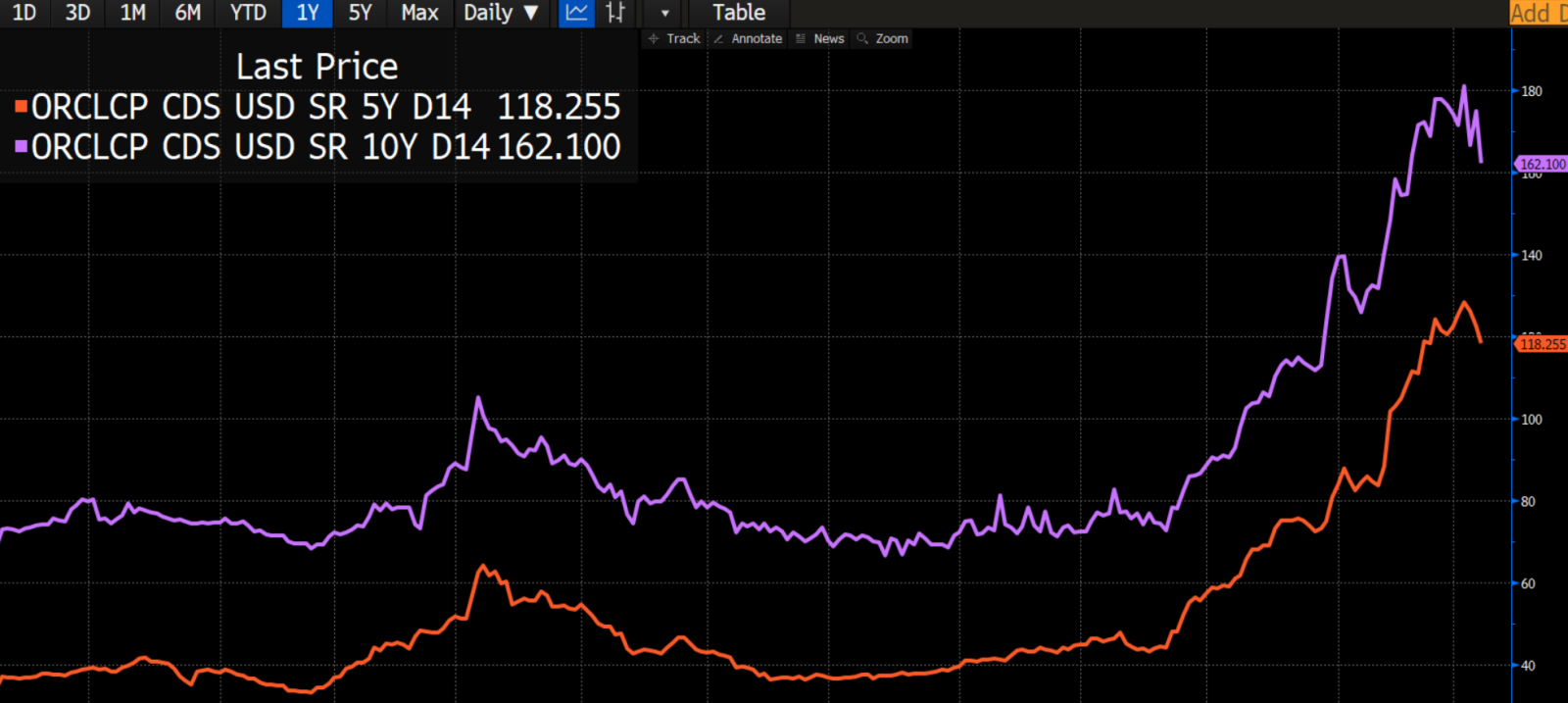Select the 1D time range tab
Image resolution: width=1568 pixels, height=703 pixels.
24,13
